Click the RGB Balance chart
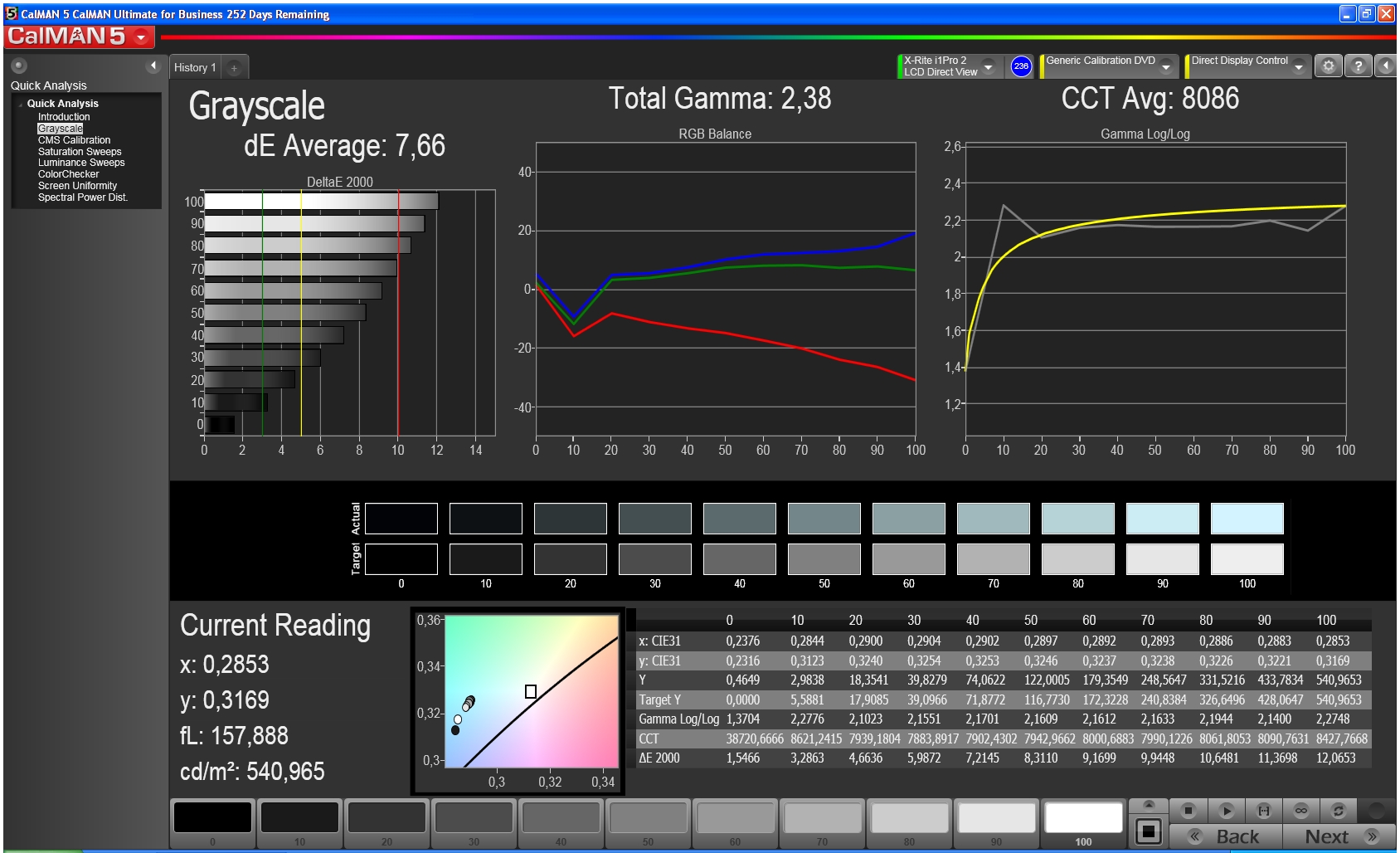 (x=726, y=290)
